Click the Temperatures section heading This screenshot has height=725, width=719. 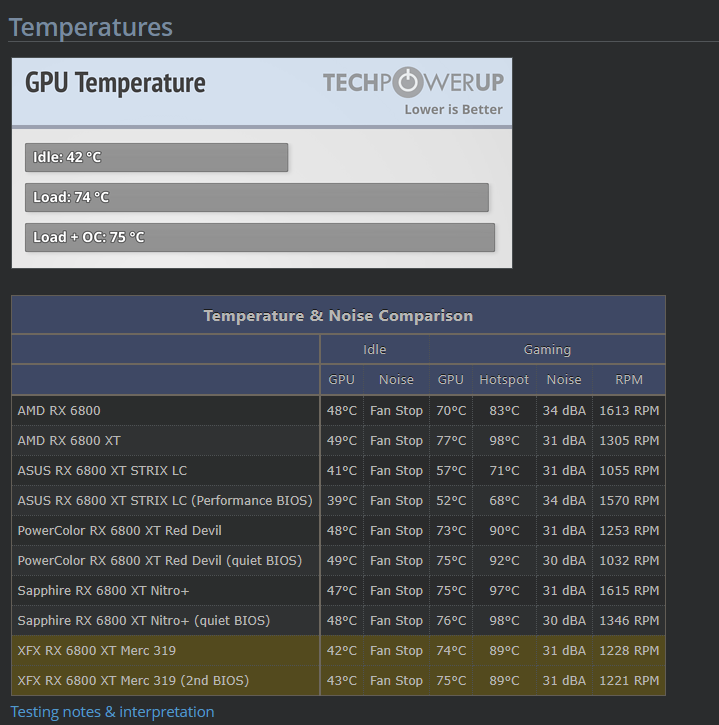[x=91, y=27]
